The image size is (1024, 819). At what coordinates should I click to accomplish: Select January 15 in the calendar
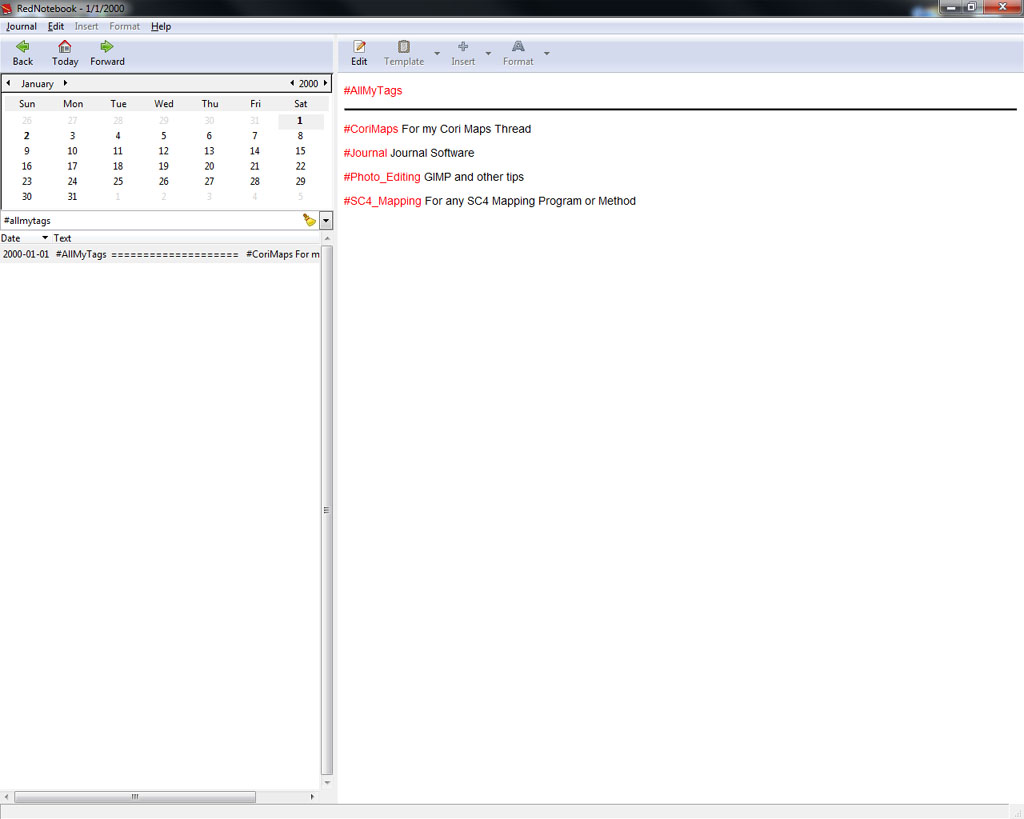click(300, 151)
